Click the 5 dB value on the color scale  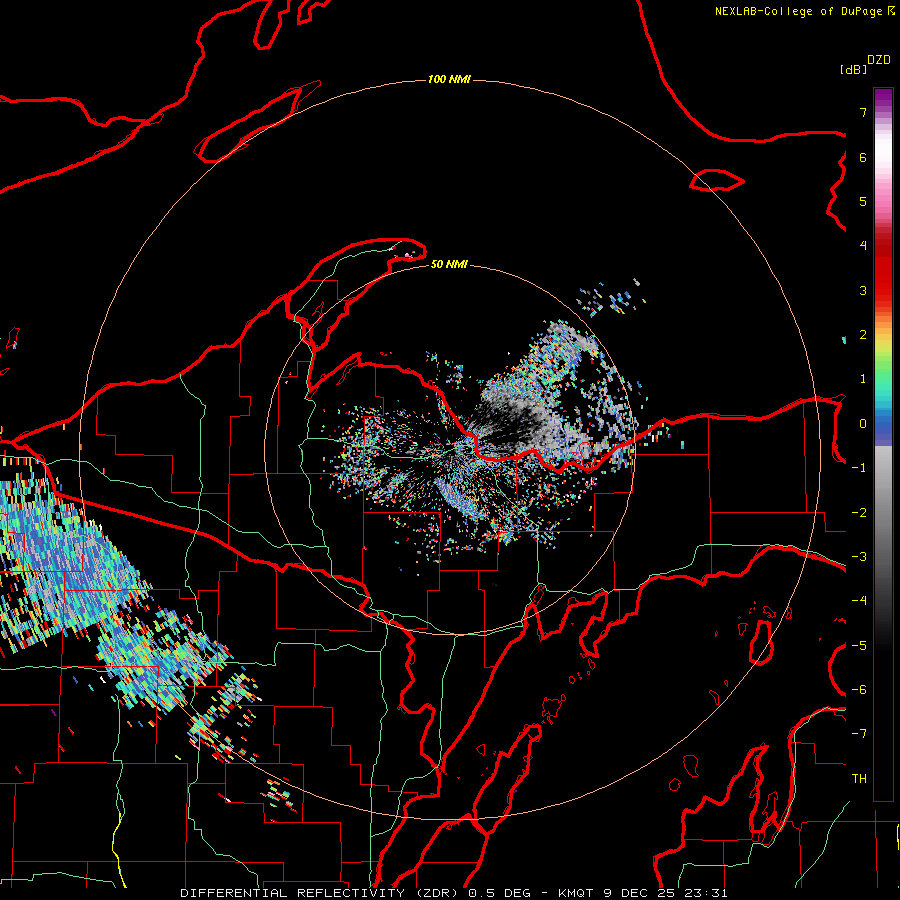pos(863,201)
